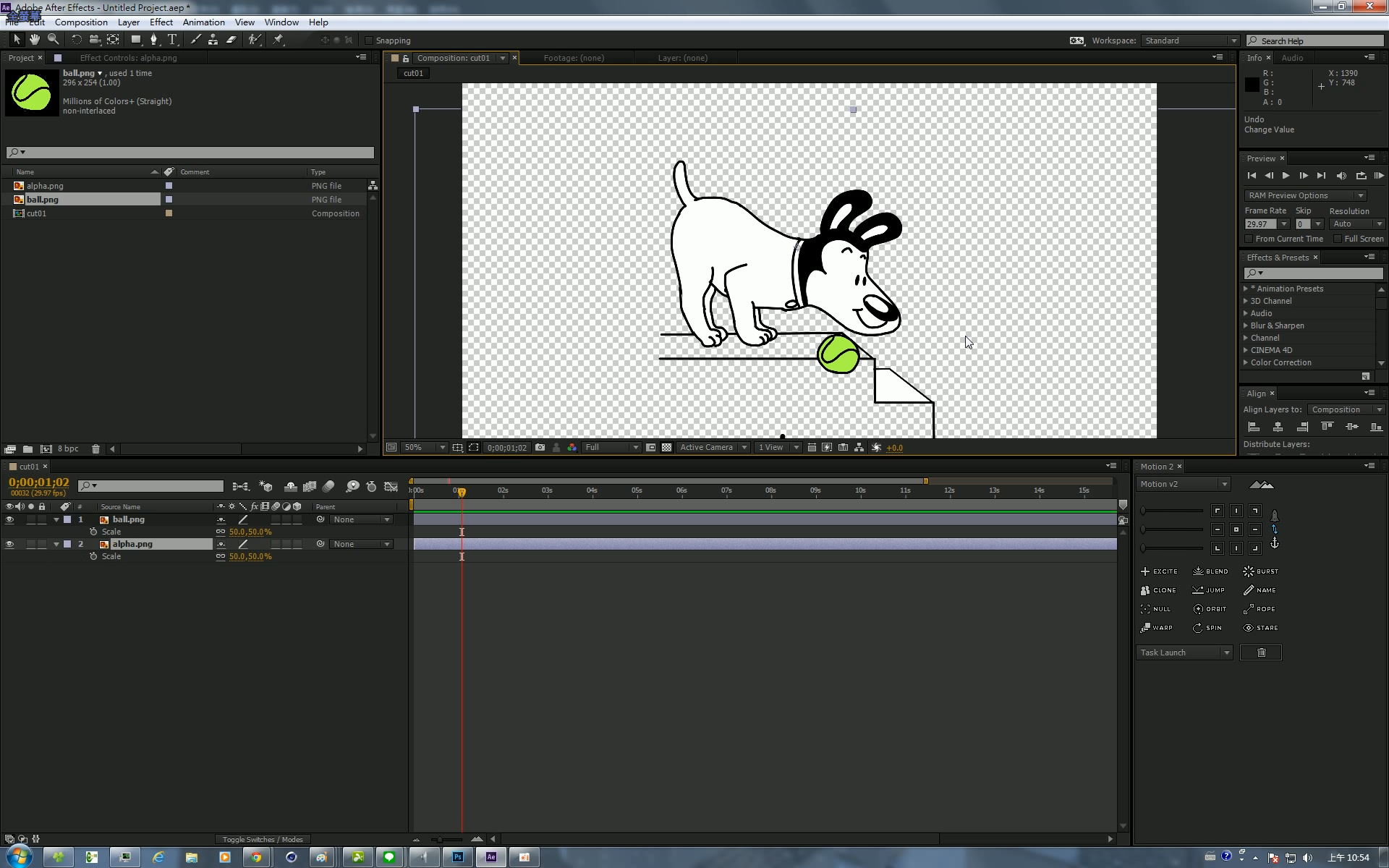
Task: Select the Hand tool
Action: (x=34, y=40)
